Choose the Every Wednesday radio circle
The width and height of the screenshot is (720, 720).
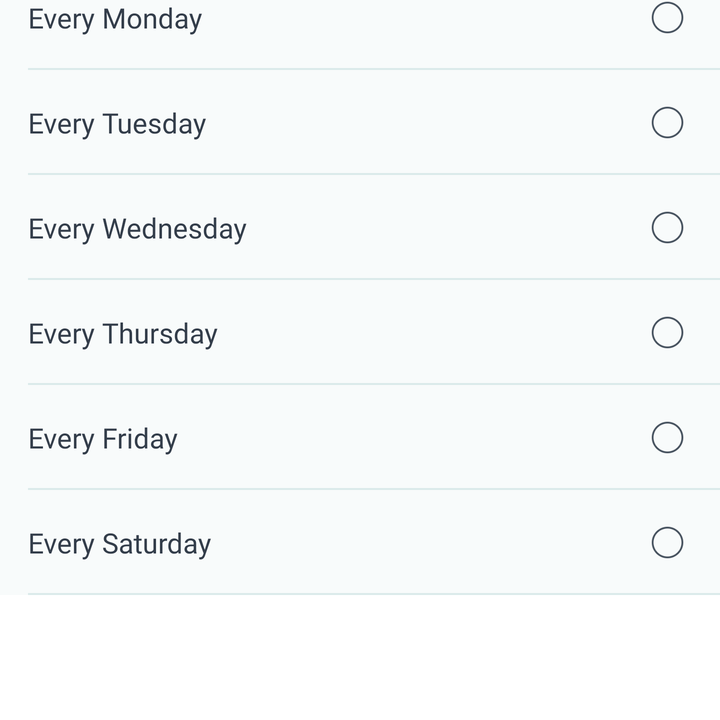[x=667, y=227]
